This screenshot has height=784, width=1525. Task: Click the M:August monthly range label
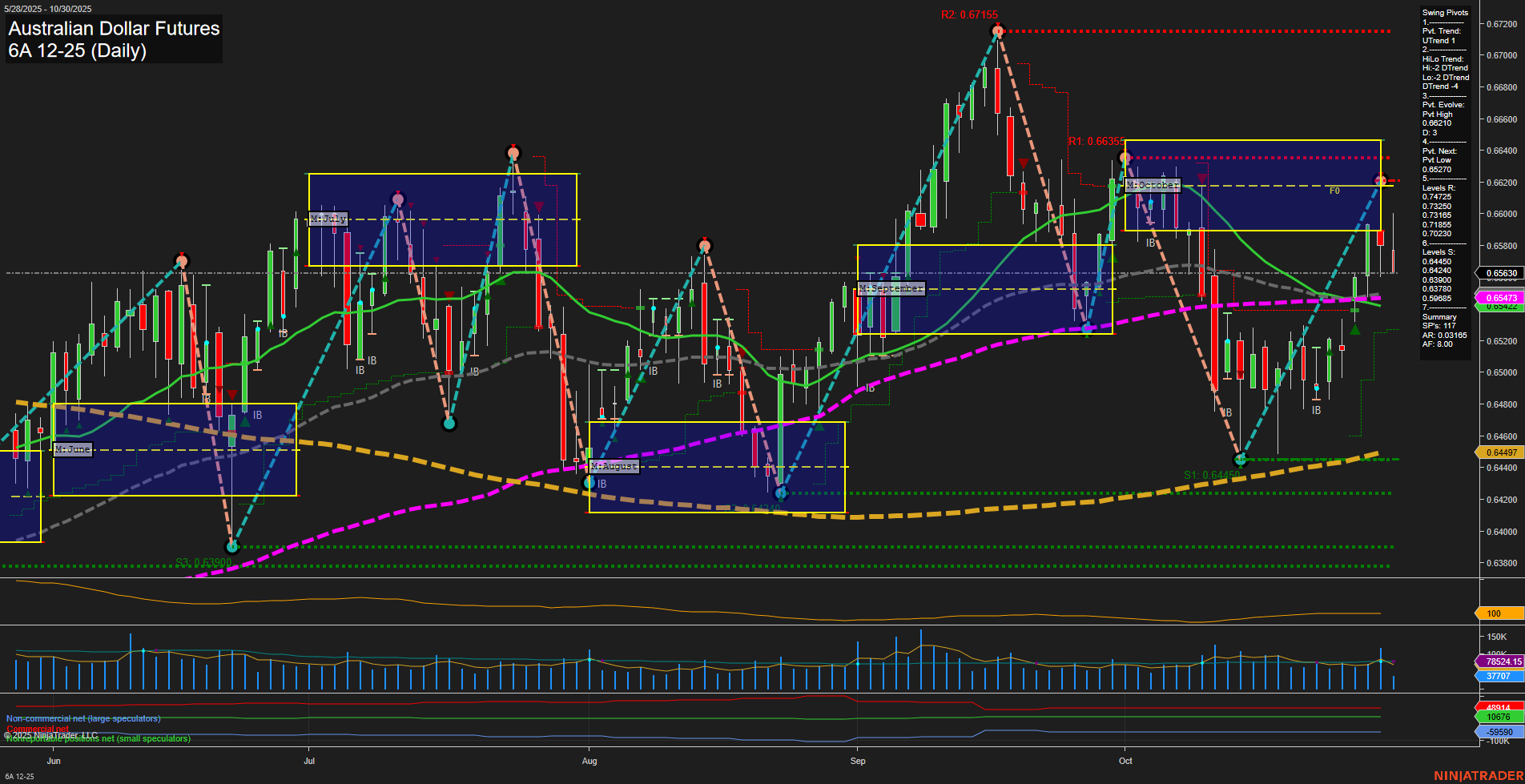coord(614,466)
